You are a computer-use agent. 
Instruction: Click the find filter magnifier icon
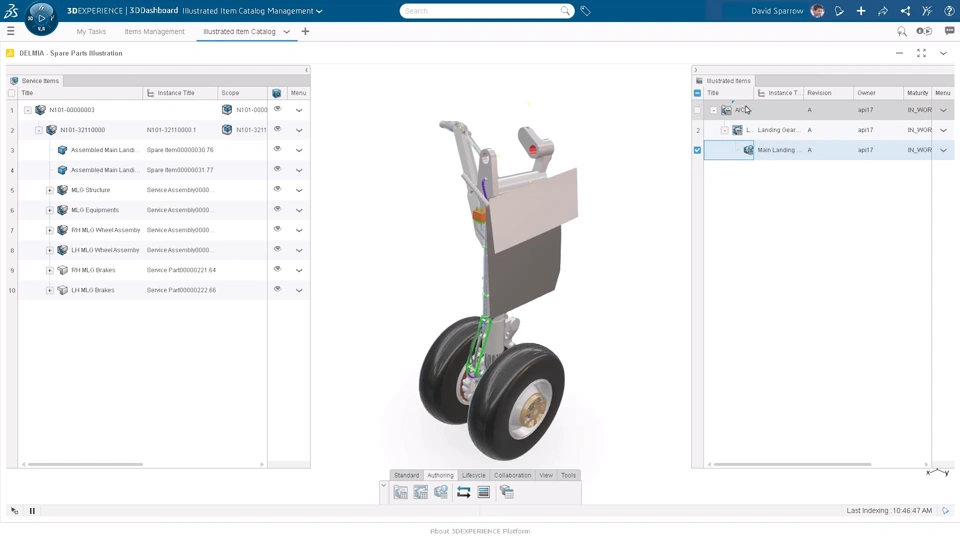click(x=902, y=31)
